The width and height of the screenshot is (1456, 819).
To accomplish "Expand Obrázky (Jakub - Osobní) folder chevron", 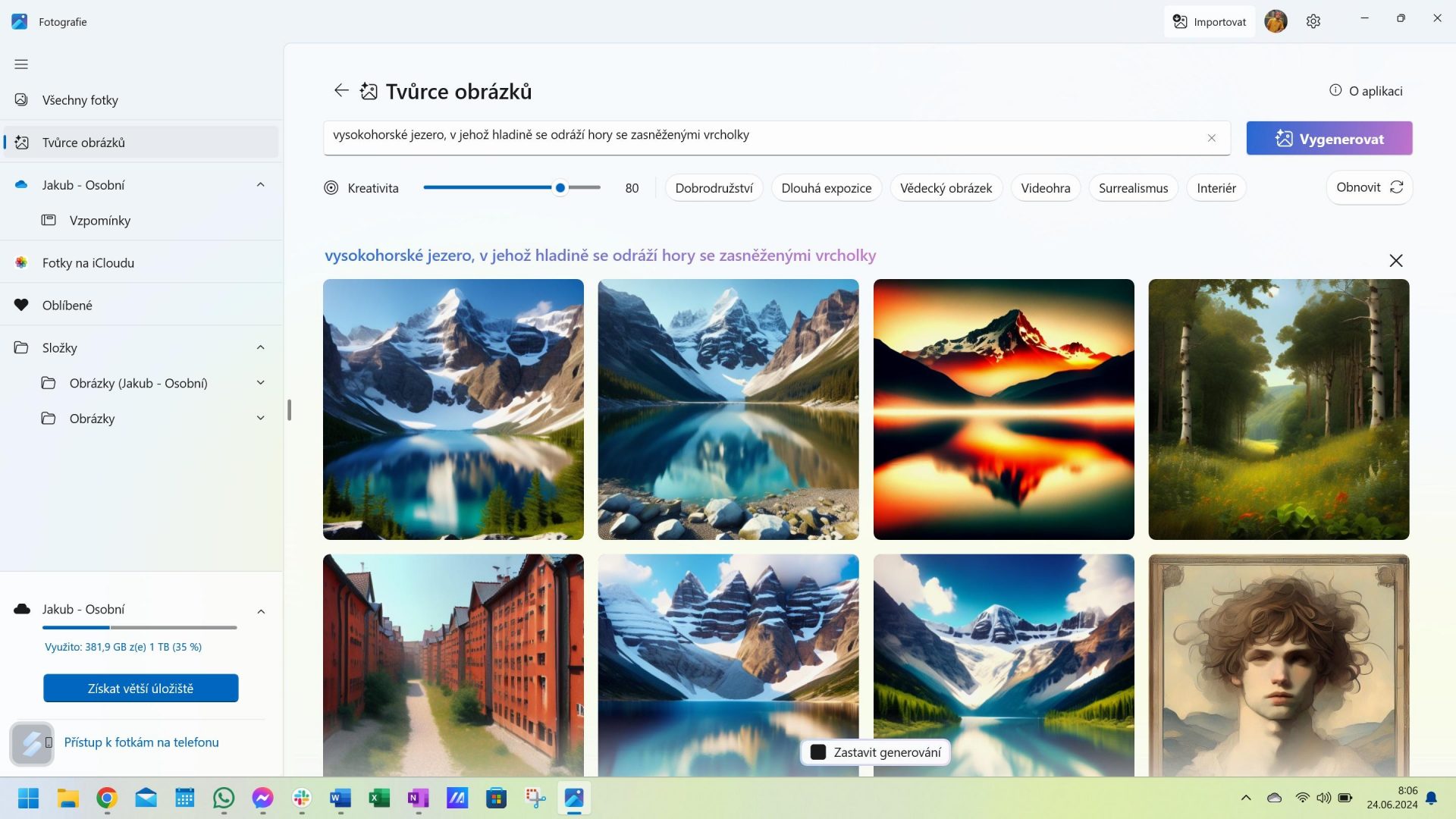I will pyautogui.click(x=260, y=383).
